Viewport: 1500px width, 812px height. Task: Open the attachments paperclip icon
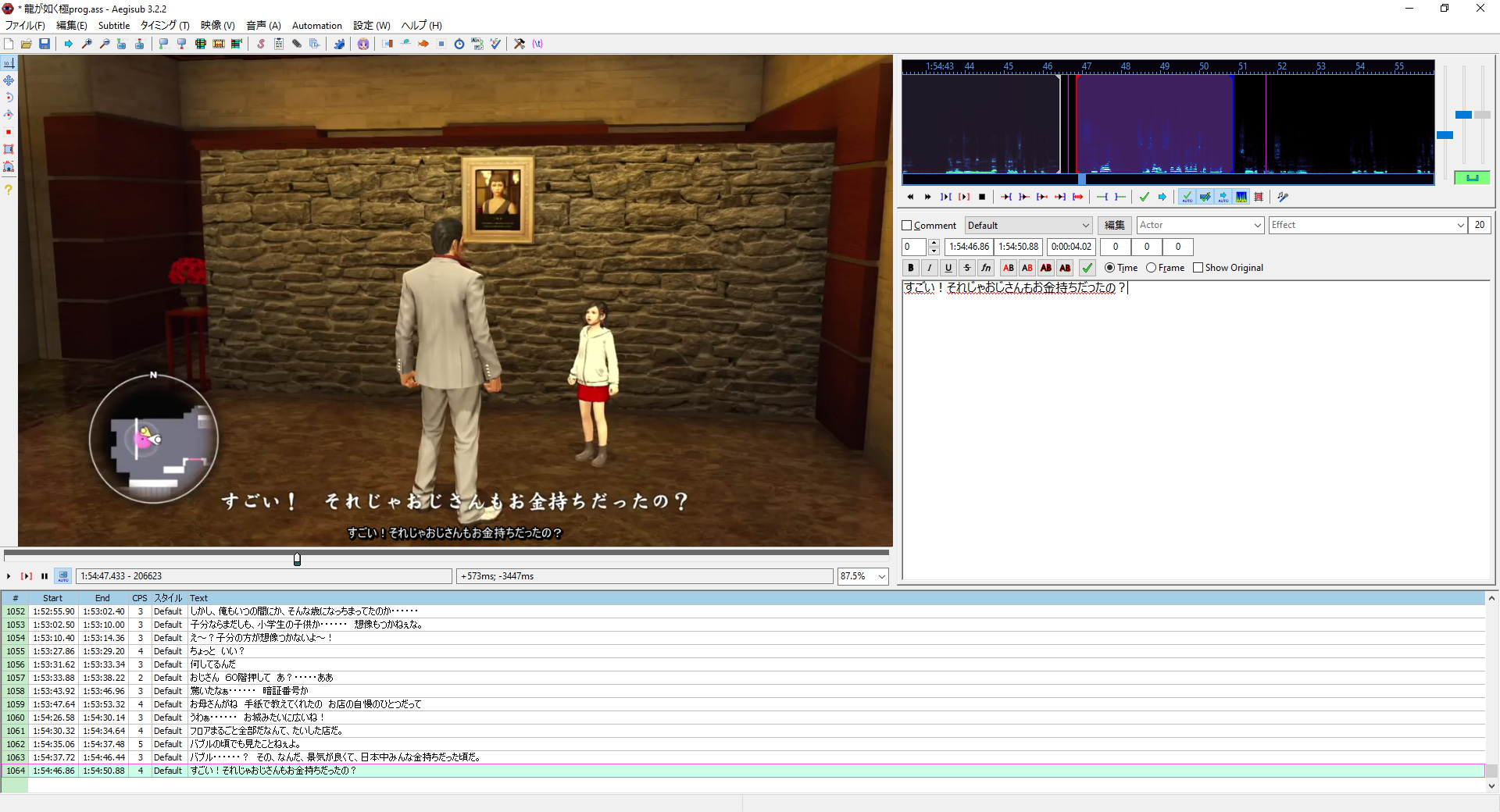pyautogui.click(x=297, y=44)
